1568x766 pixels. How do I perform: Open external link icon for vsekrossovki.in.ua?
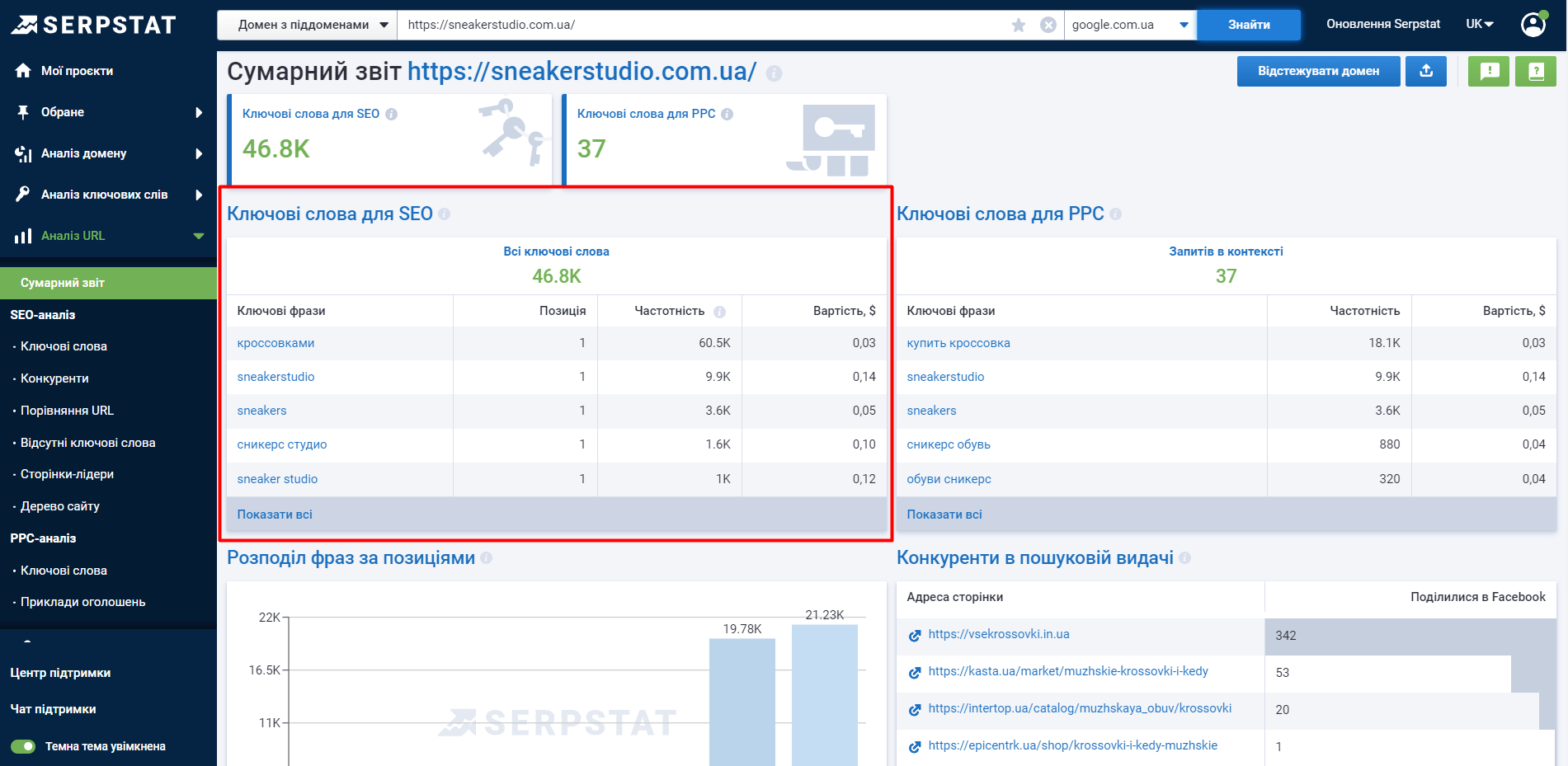coord(915,635)
